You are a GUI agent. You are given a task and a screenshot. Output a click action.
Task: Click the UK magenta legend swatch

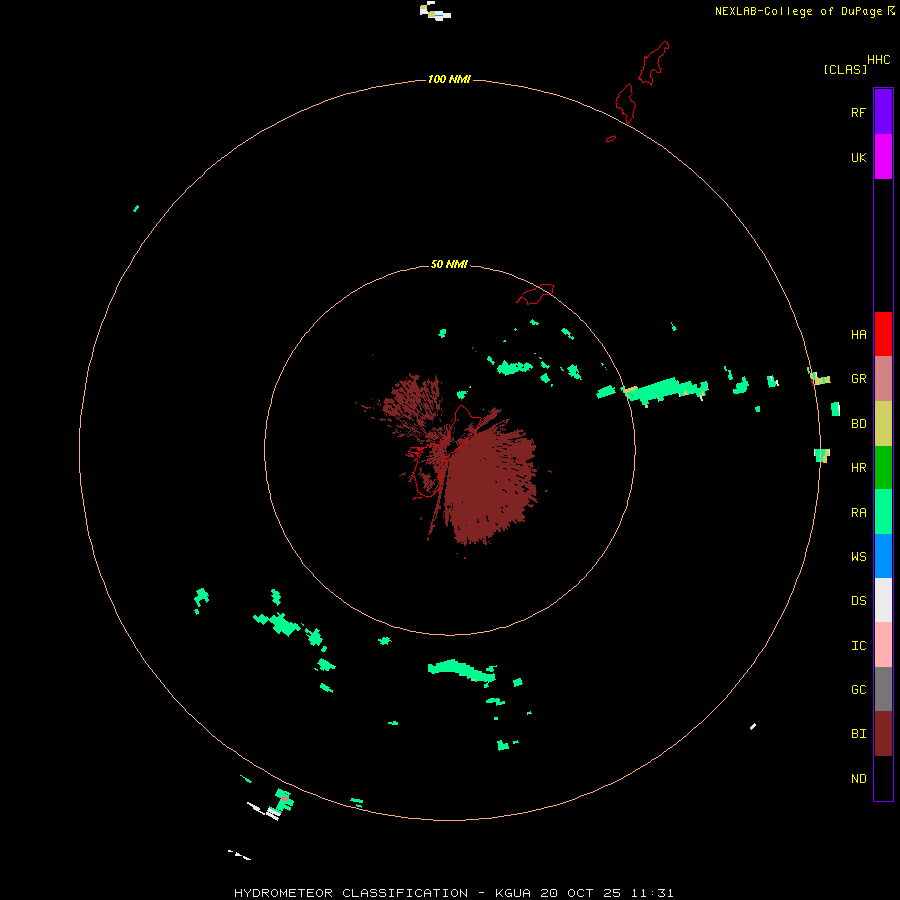[883, 157]
